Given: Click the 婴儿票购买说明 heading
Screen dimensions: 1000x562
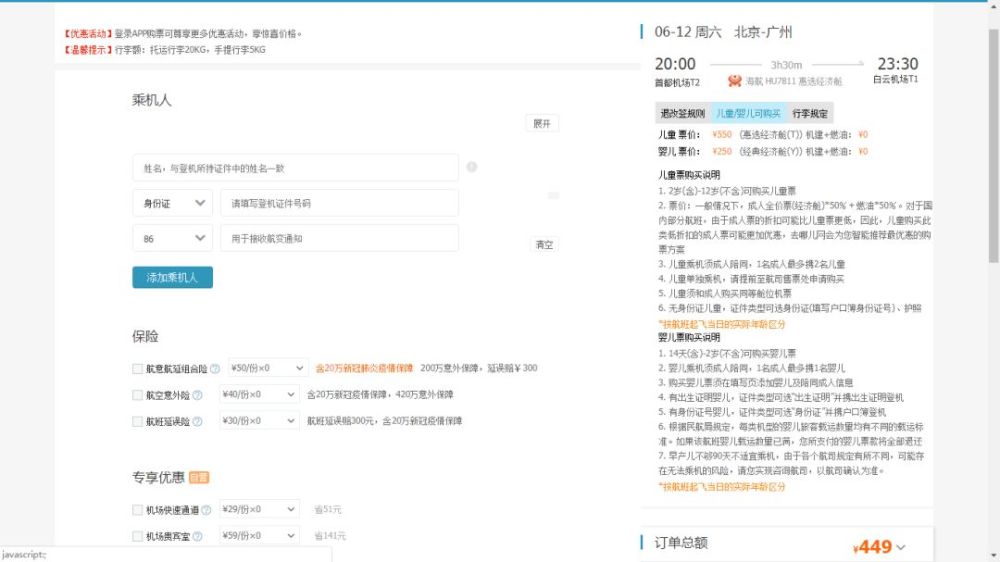Looking at the screenshot, I should coord(689,337).
